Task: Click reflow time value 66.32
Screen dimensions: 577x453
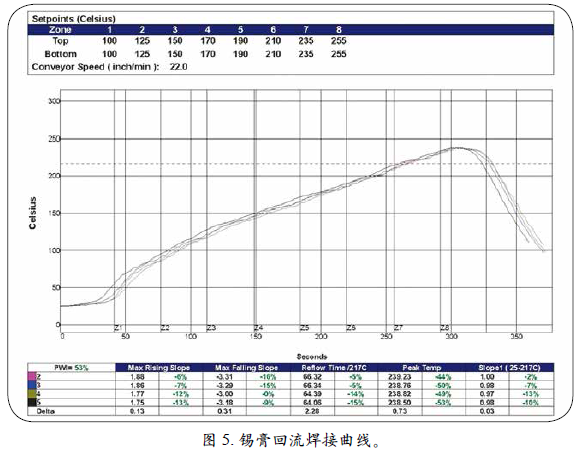Action: coord(312,377)
